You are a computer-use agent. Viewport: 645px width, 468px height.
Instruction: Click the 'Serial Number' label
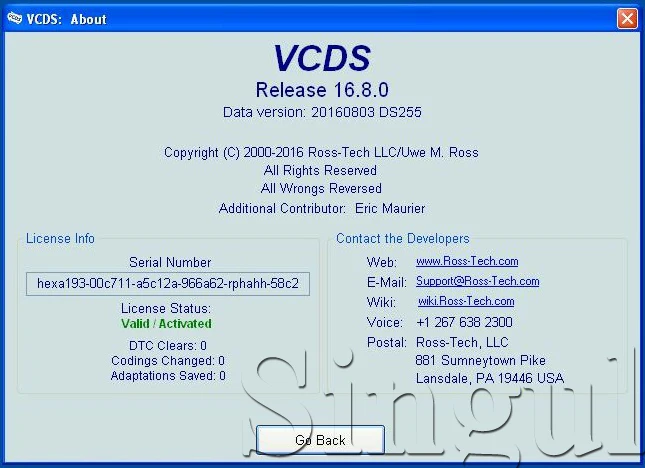tap(170, 262)
